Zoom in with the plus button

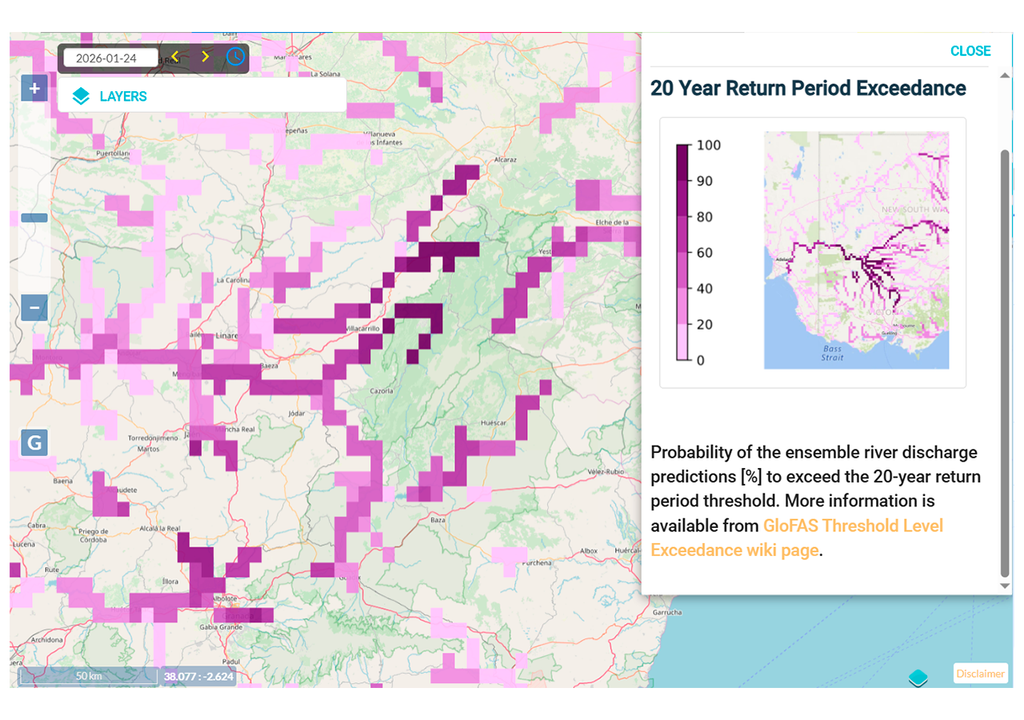[x=35, y=89]
